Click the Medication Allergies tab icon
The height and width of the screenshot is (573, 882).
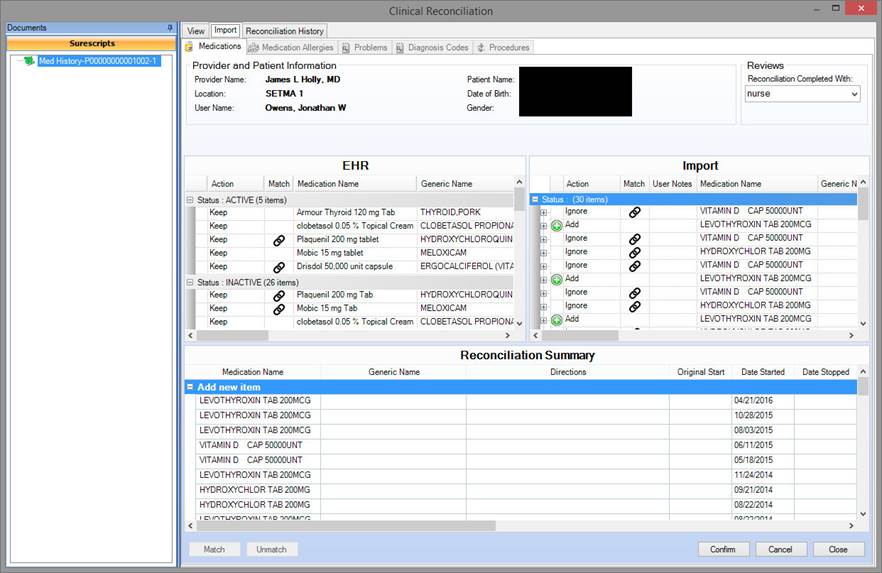point(253,48)
